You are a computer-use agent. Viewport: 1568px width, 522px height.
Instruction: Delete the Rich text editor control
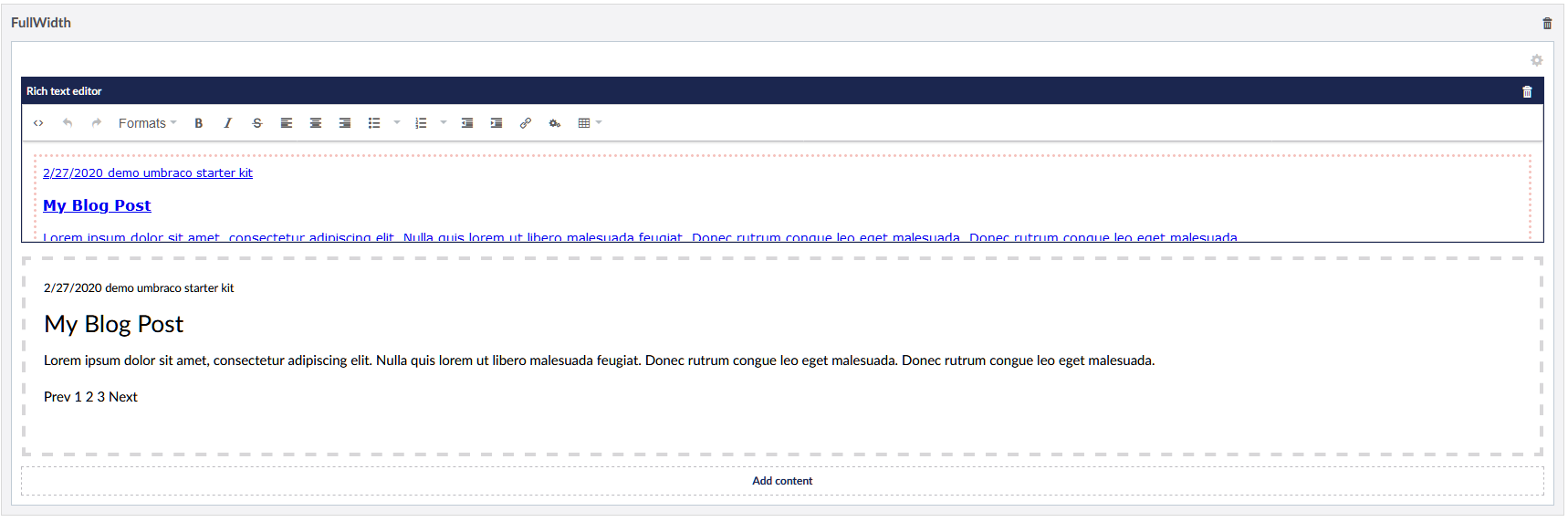1527,91
